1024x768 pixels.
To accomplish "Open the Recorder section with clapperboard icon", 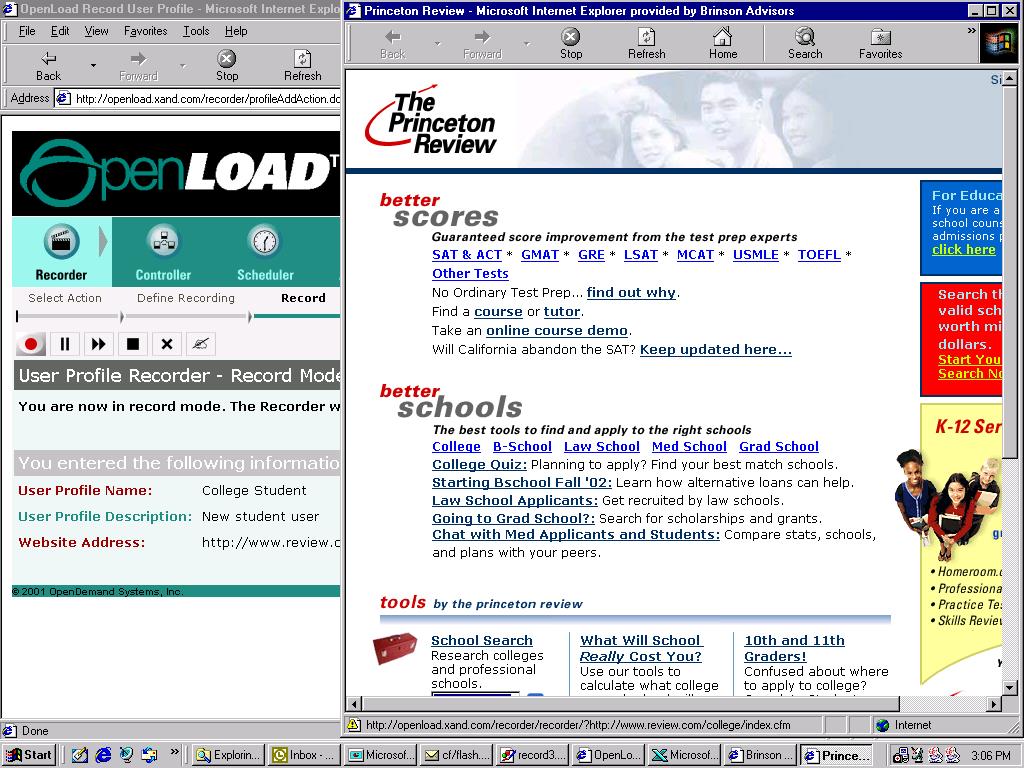I will tap(61, 242).
